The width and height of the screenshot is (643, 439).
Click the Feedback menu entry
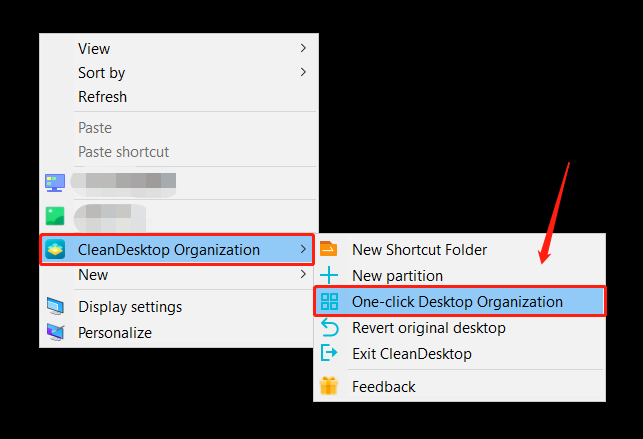383,387
